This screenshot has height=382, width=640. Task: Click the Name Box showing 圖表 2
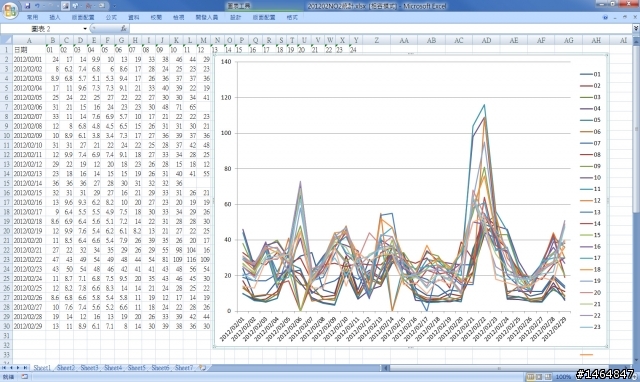(42, 29)
